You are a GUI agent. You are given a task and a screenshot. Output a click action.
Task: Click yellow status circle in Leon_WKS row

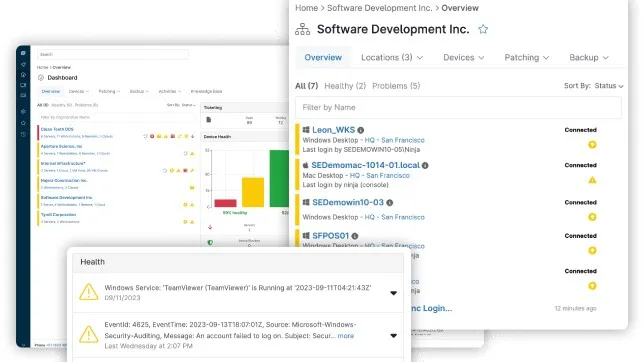click(592, 145)
